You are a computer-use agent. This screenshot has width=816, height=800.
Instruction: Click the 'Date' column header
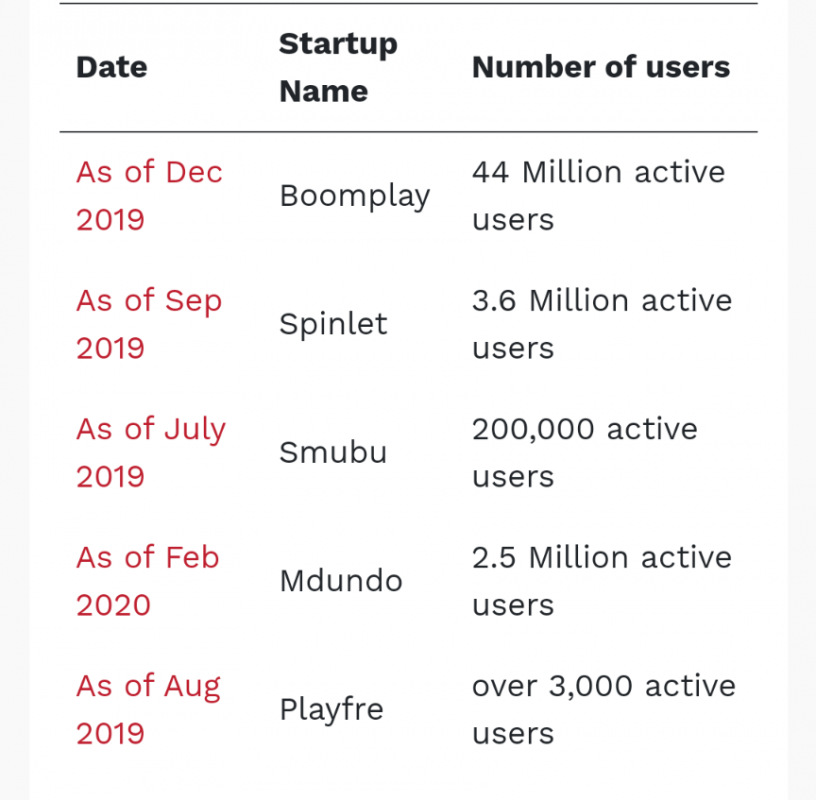[111, 67]
